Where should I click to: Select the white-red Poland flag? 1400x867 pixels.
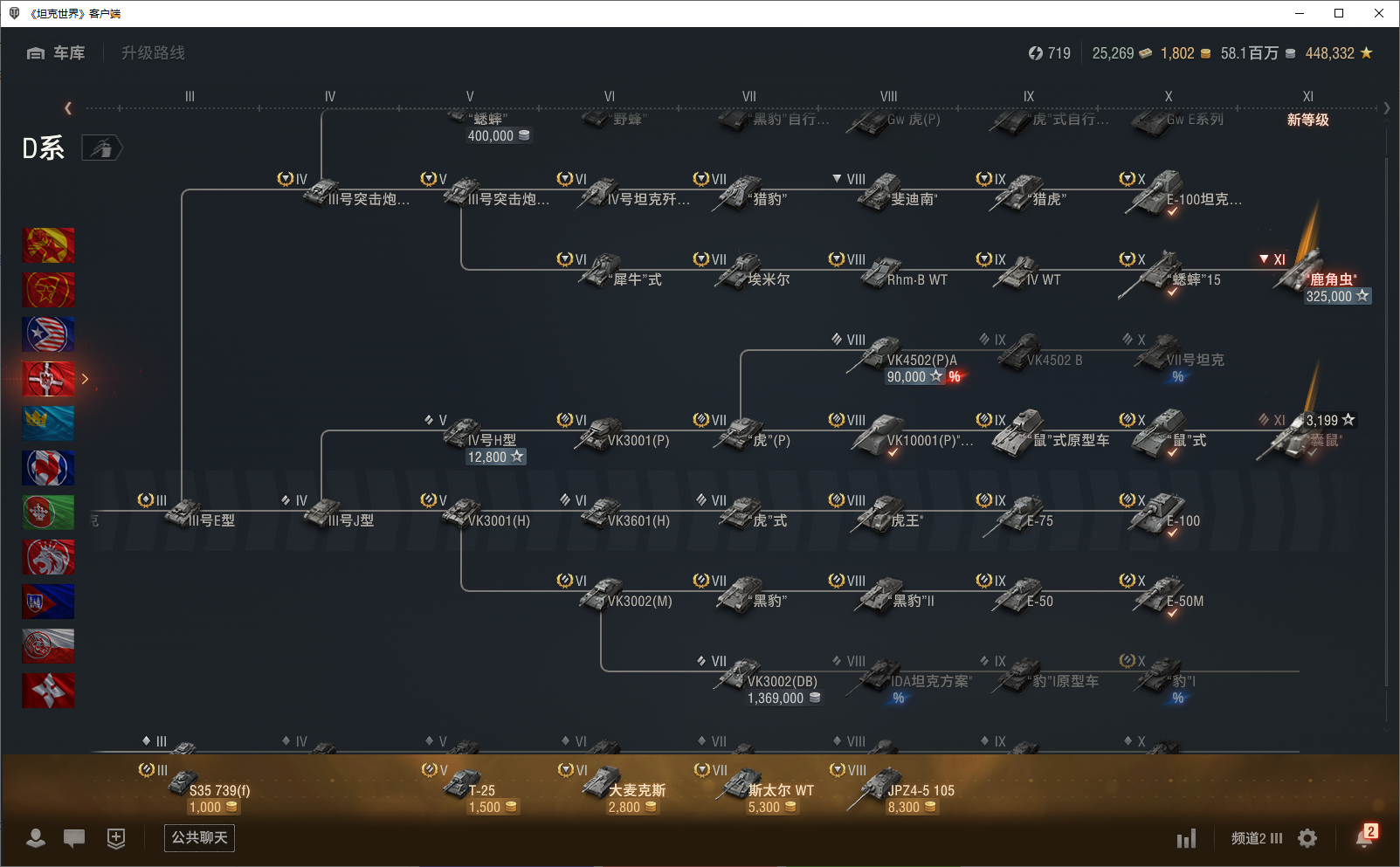point(48,646)
